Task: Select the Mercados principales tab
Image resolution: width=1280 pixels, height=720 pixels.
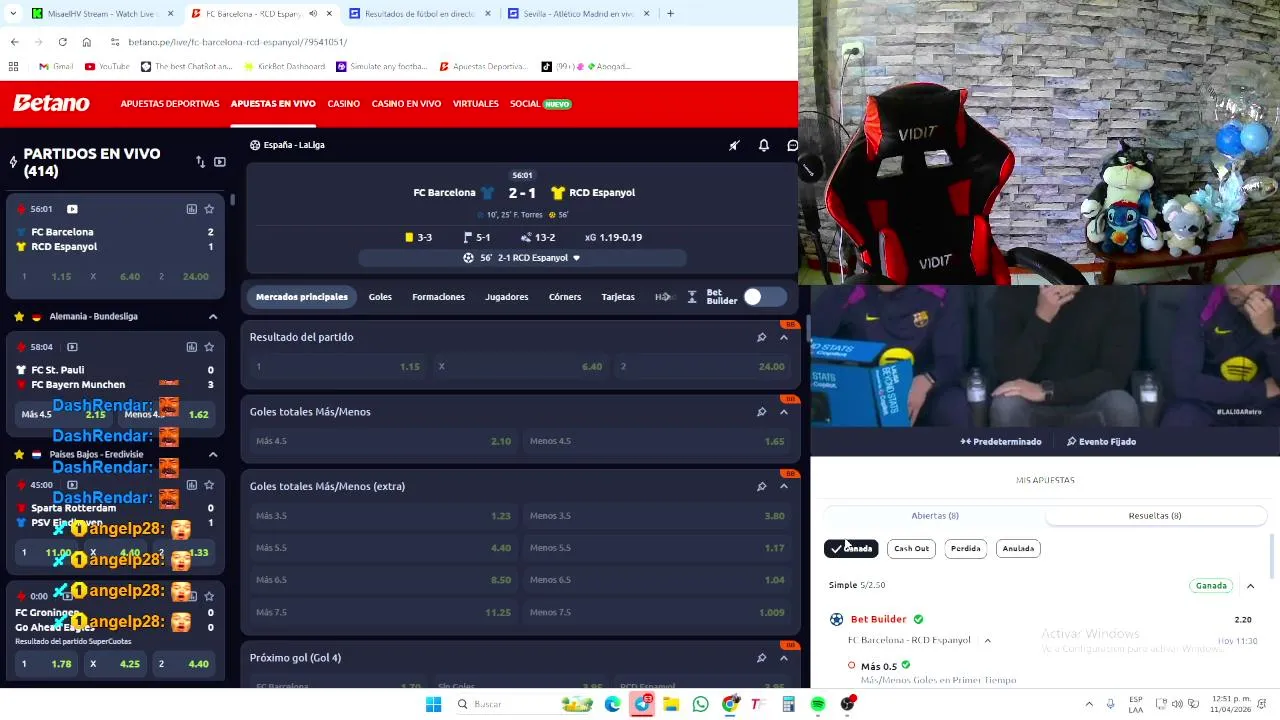Action: tap(302, 297)
